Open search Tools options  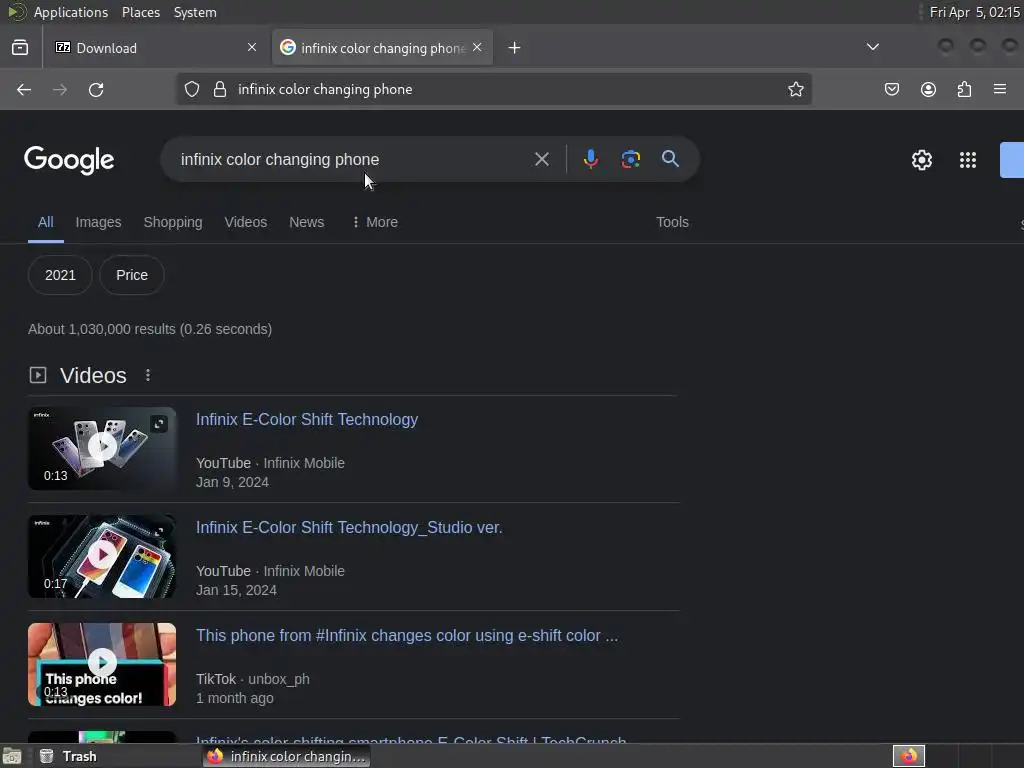click(672, 222)
